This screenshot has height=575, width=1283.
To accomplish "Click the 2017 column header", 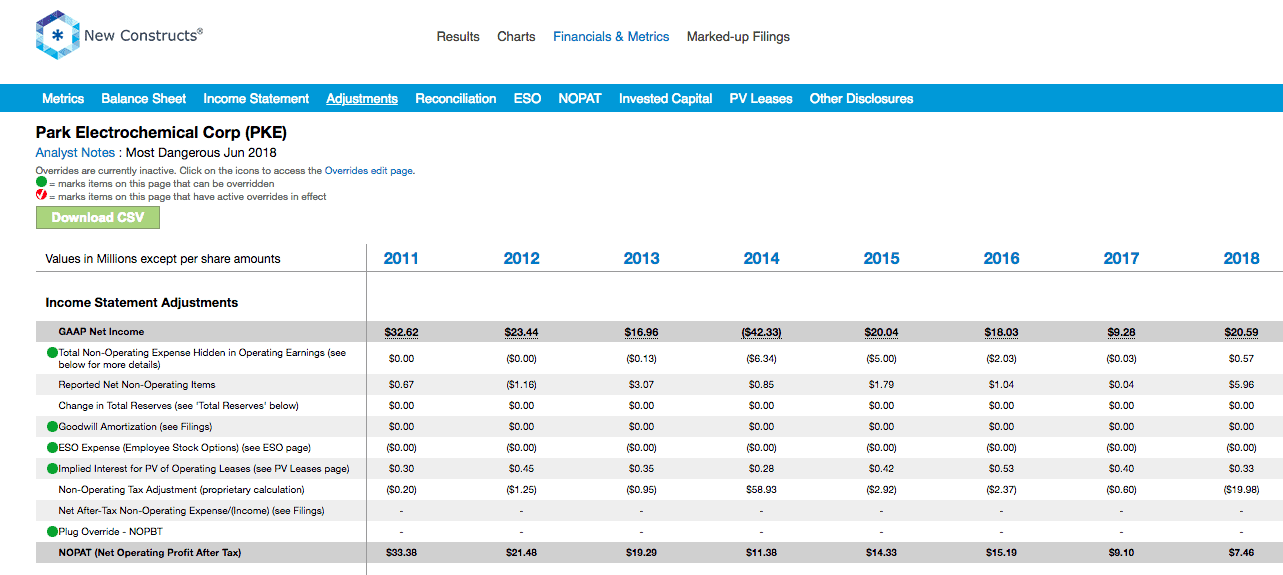I will pyautogui.click(x=1121, y=258).
